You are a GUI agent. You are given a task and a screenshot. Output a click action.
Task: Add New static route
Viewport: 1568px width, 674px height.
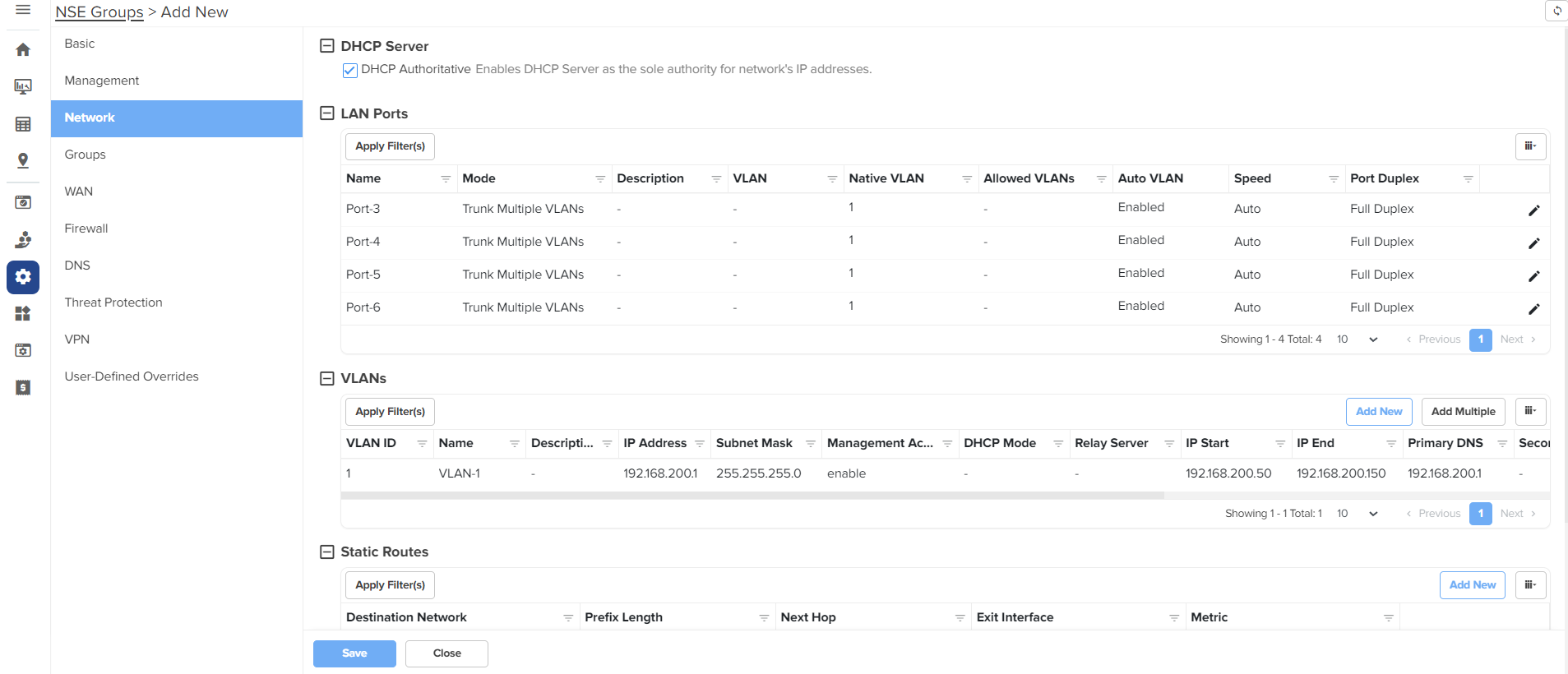tap(1472, 584)
